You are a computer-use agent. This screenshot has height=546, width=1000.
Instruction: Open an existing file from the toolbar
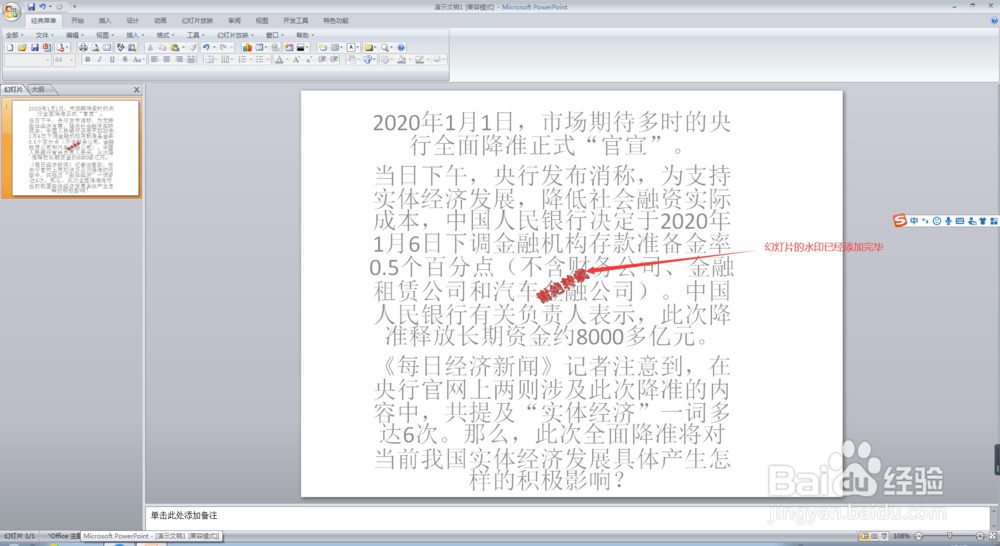[x=22, y=47]
